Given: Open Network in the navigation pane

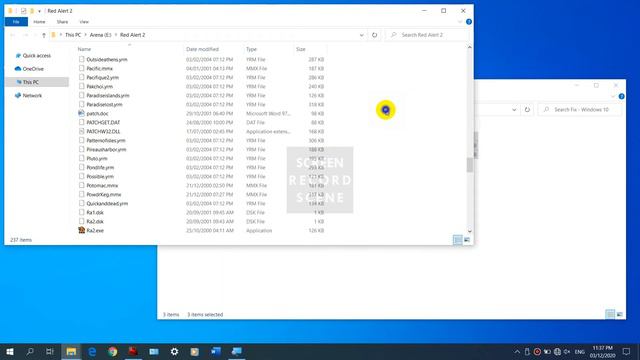Looking at the screenshot, I should [x=32, y=96].
